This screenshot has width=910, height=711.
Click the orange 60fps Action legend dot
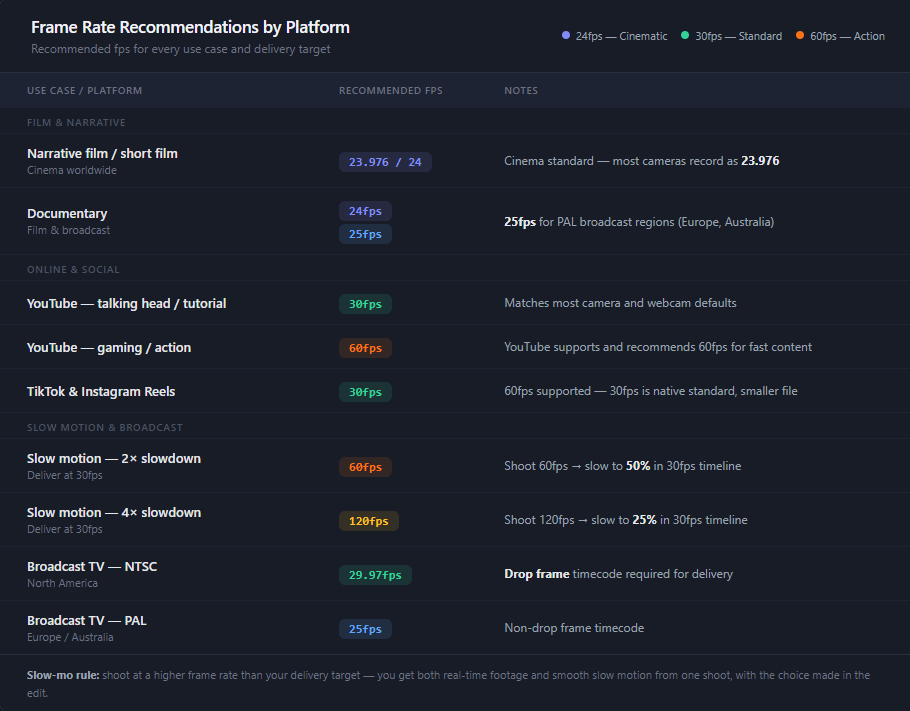(x=800, y=35)
